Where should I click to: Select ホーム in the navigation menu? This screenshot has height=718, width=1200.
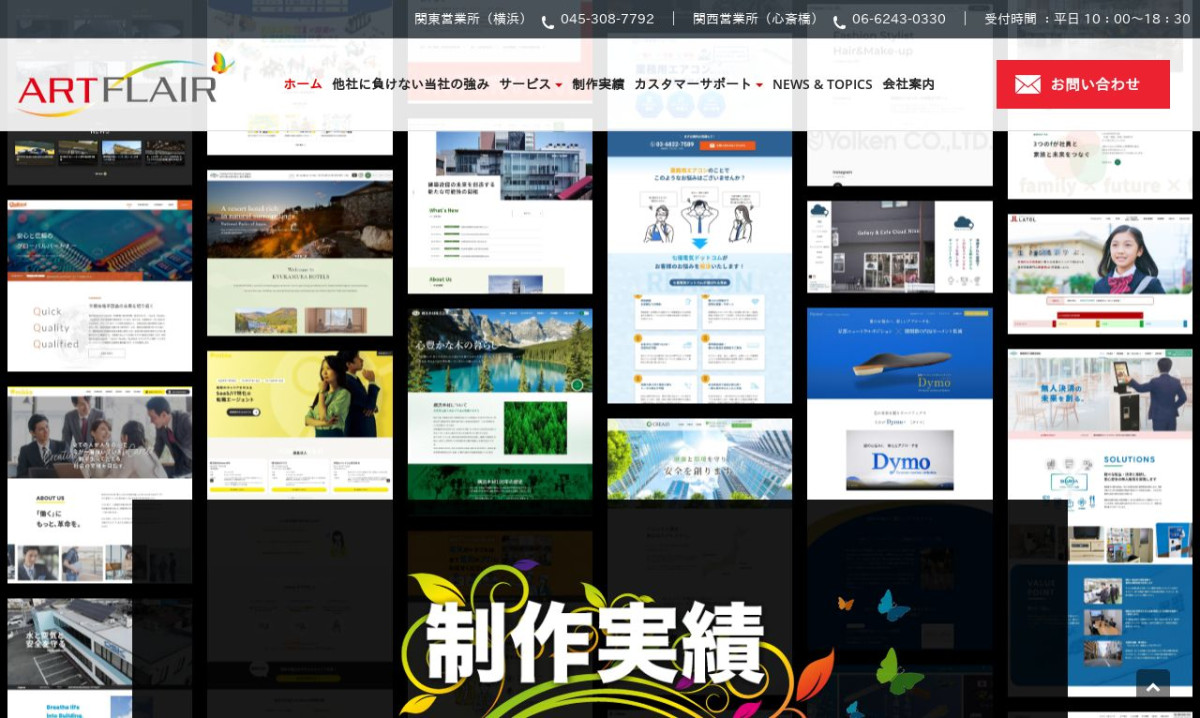pyautogui.click(x=302, y=84)
